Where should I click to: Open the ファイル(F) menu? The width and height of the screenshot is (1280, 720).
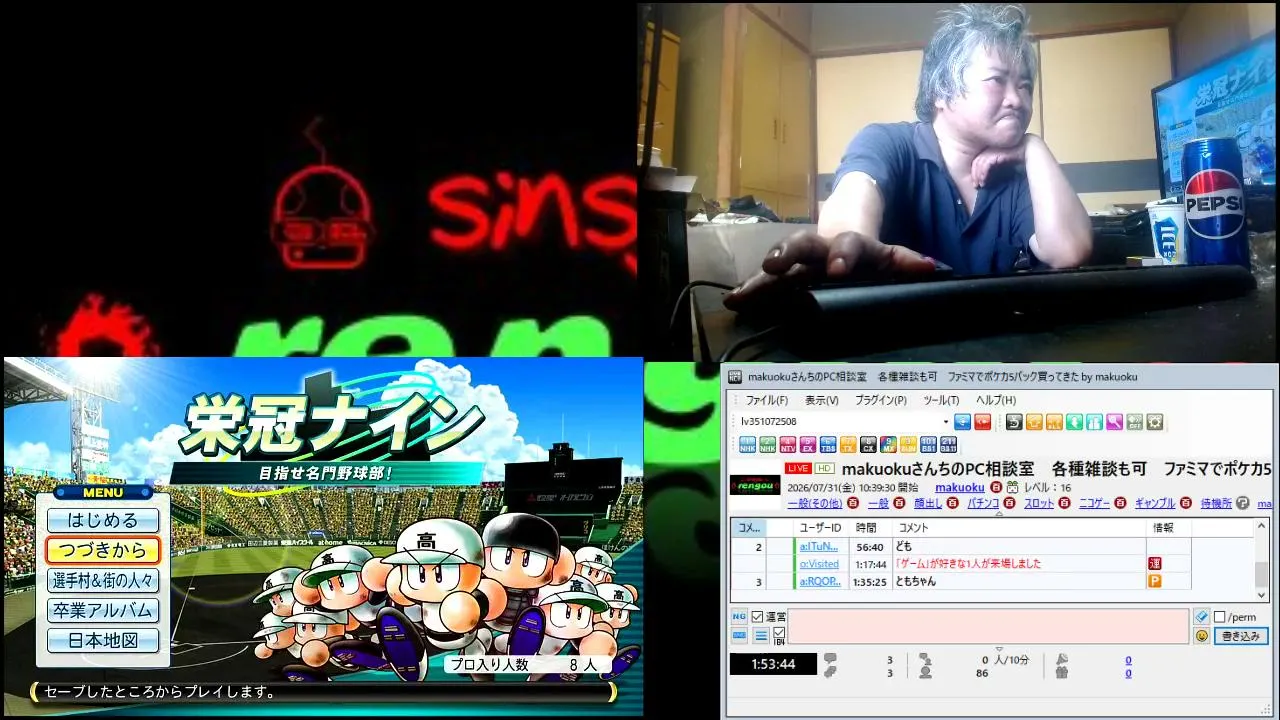tap(767, 400)
